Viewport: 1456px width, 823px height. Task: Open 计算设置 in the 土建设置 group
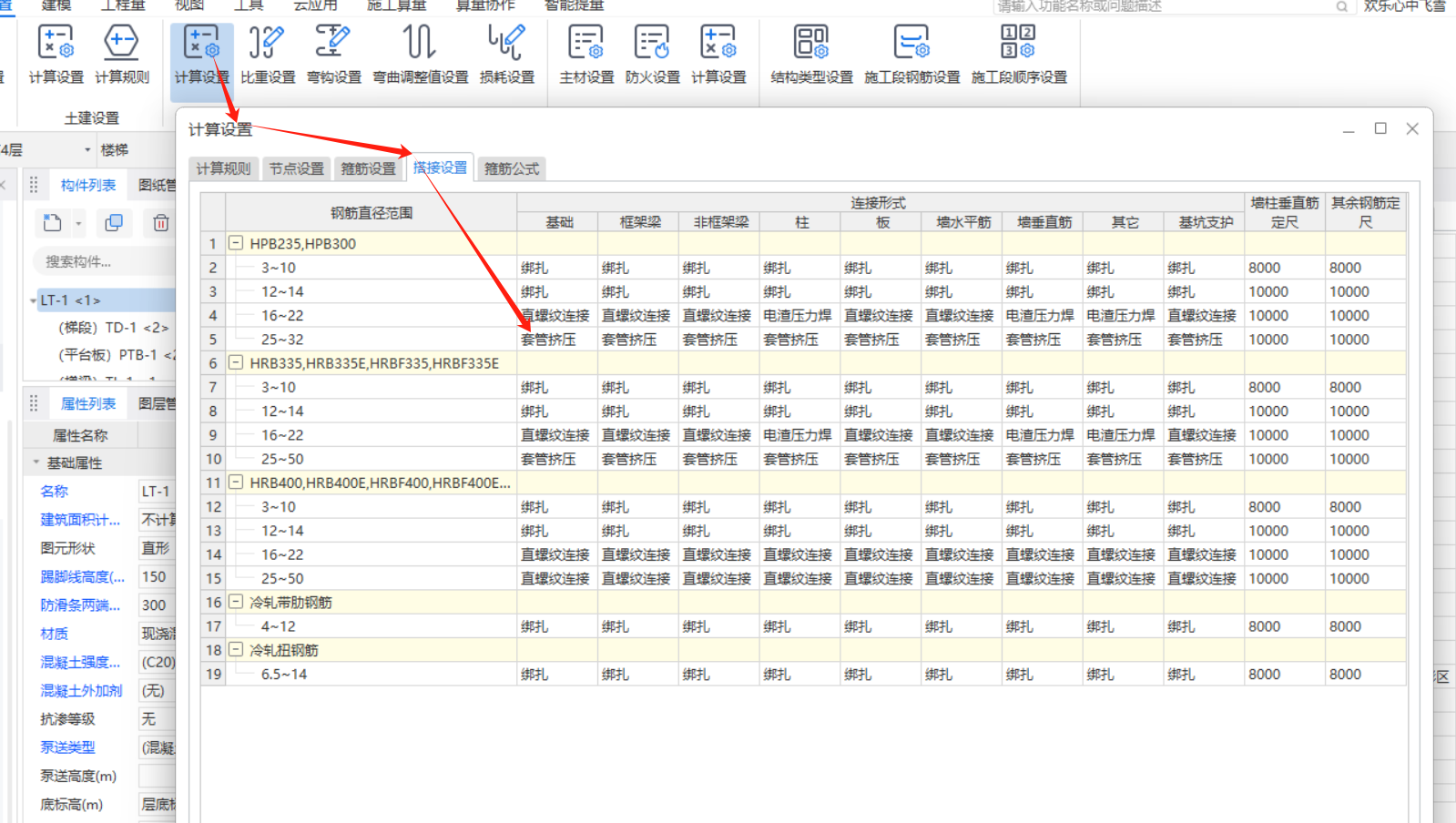tap(56, 55)
